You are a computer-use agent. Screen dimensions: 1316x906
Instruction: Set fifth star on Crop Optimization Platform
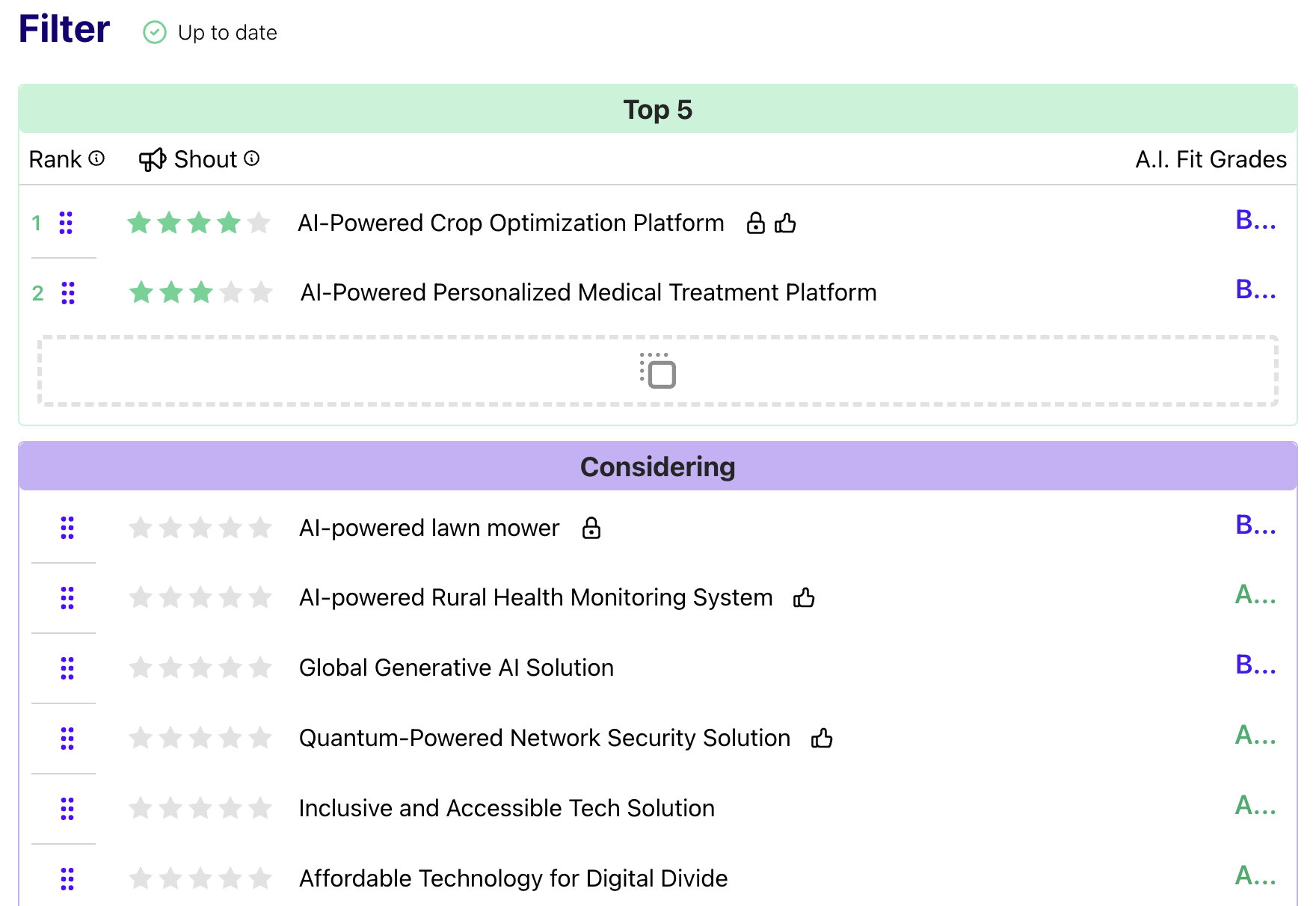click(259, 223)
